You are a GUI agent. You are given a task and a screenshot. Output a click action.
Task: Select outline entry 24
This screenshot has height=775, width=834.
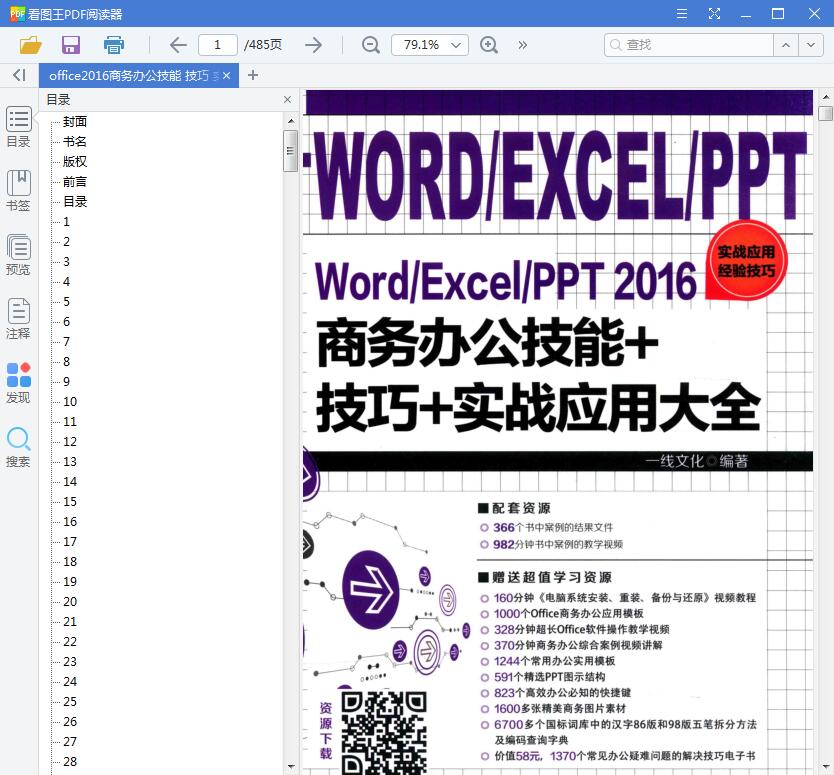pyautogui.click(x=70, y=681)
